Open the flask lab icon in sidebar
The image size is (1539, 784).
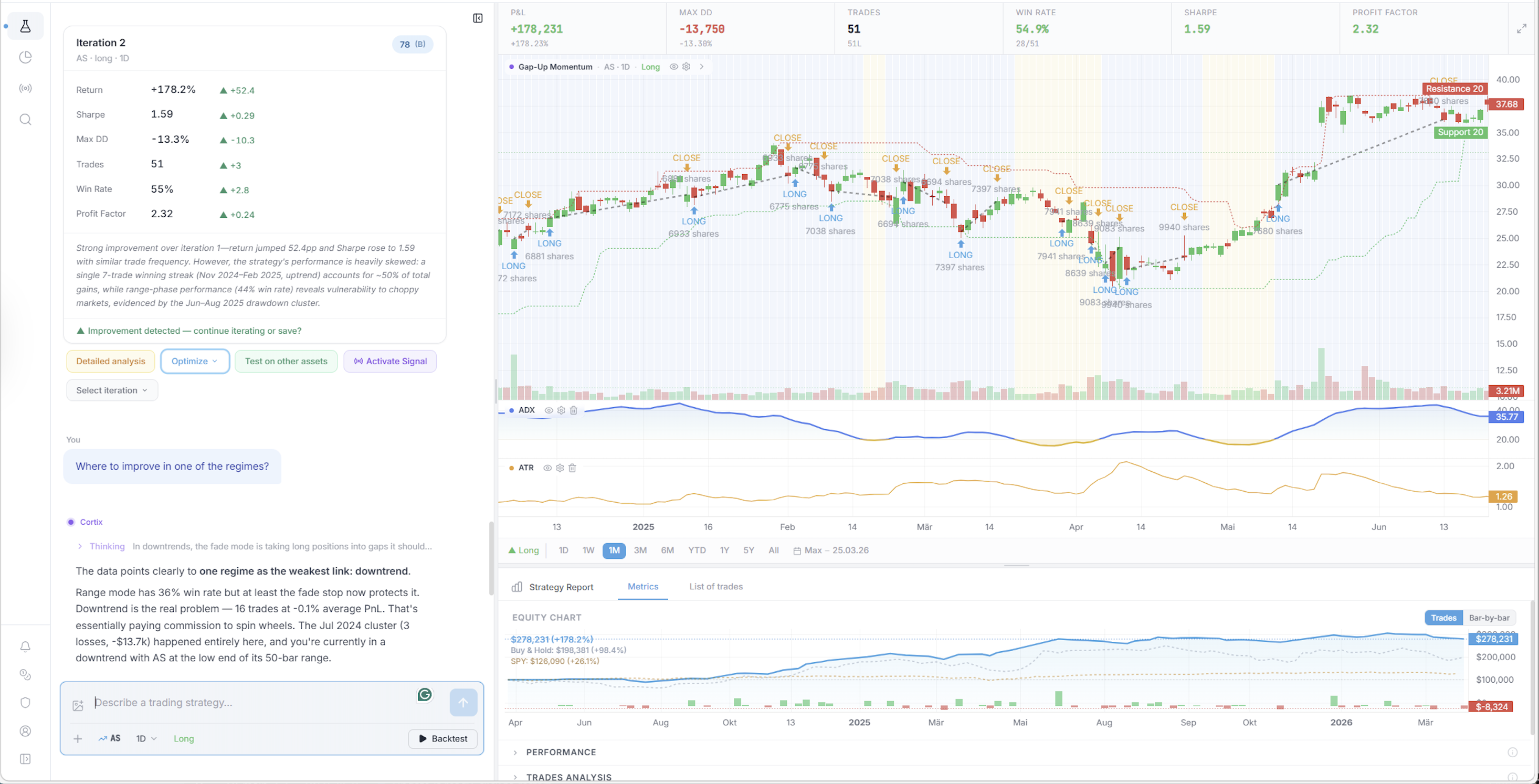(x=25, y=26)
